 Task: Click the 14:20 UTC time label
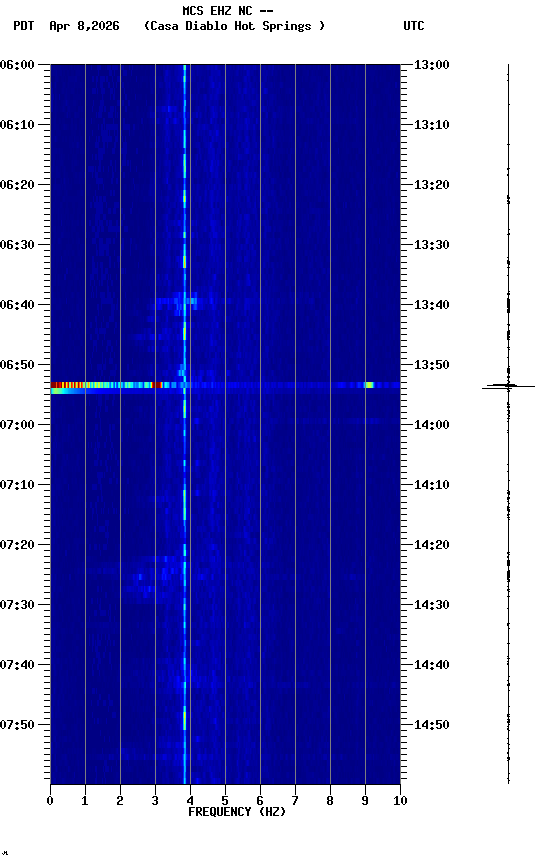coord(432,545)
